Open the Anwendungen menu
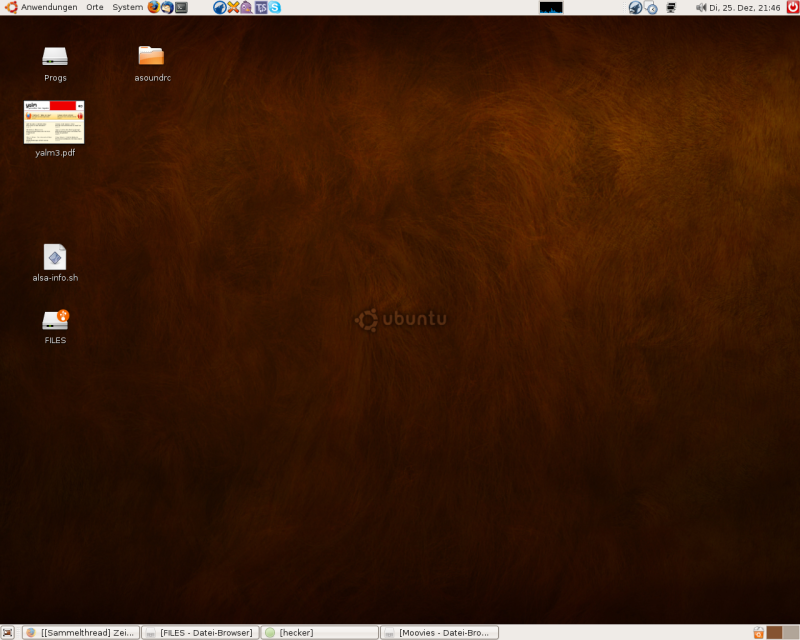Image resolution: width=800 pixels, height=640 pixels. pos(49,7)
